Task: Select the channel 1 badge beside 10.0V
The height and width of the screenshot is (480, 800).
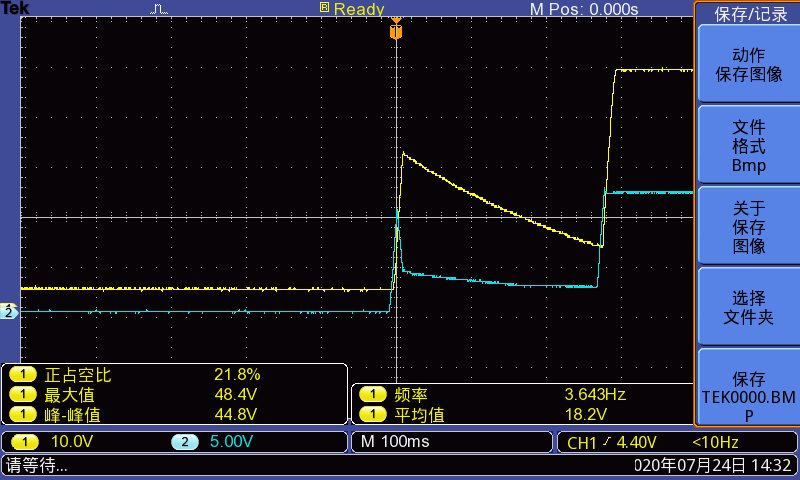Action: 24,442
